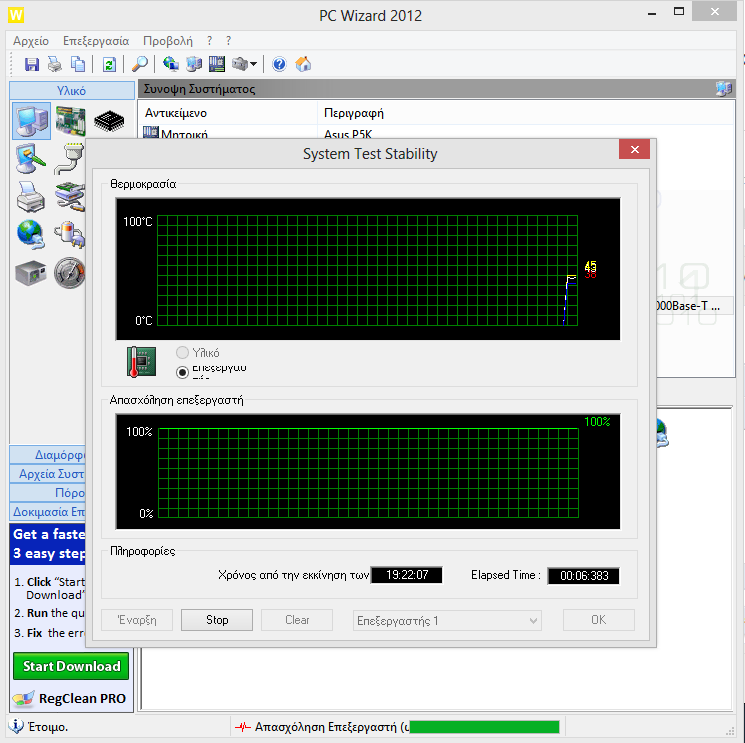745x743 pixels.
Task: Click the OK button in dialog
Action: coord(599,620)
